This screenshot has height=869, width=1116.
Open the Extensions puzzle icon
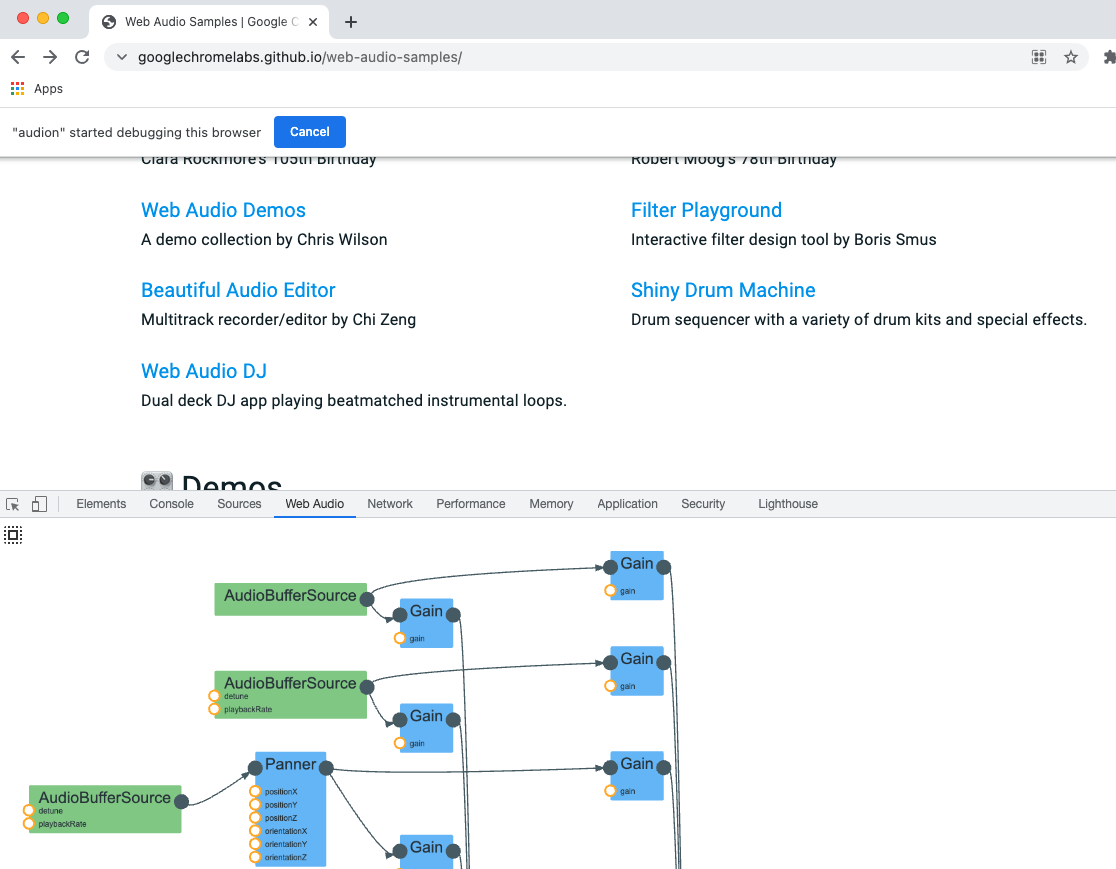[x=1109, y=57]
